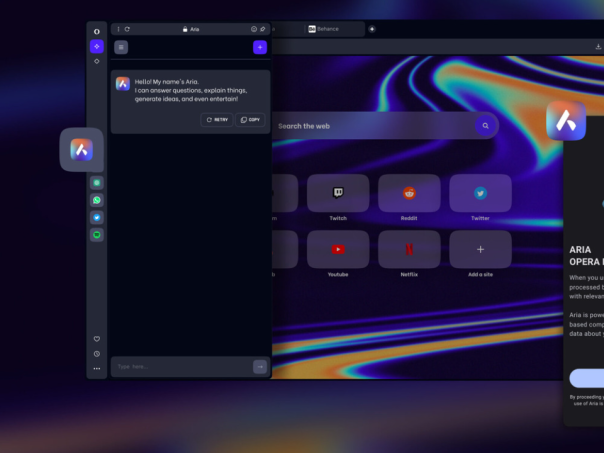
Task: Open Spotify from the sidebar
Action: (97, 235)
